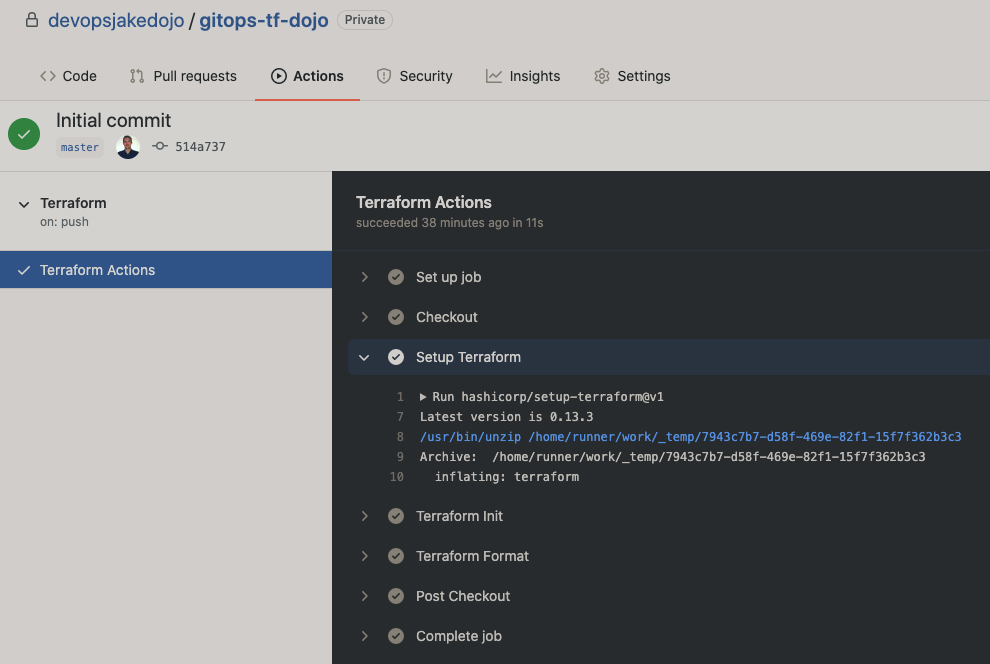Click the Complete job step title

pyautogui.click(x=459, y=636)
